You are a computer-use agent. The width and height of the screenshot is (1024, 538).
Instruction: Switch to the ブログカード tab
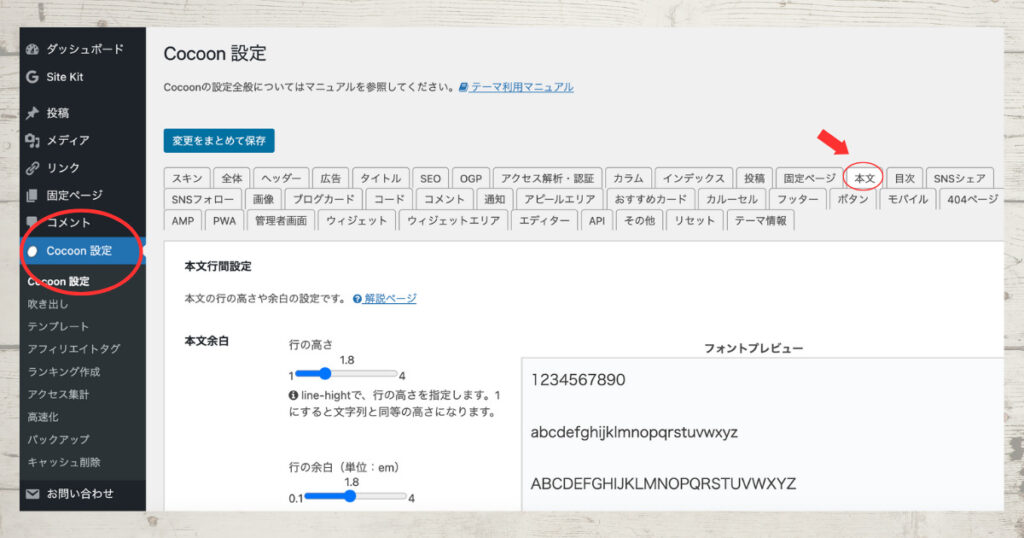coord(323,199)
